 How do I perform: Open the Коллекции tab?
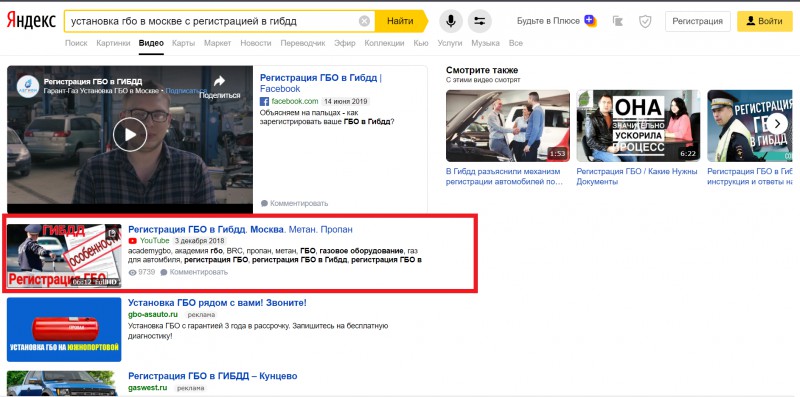point(384,43)
